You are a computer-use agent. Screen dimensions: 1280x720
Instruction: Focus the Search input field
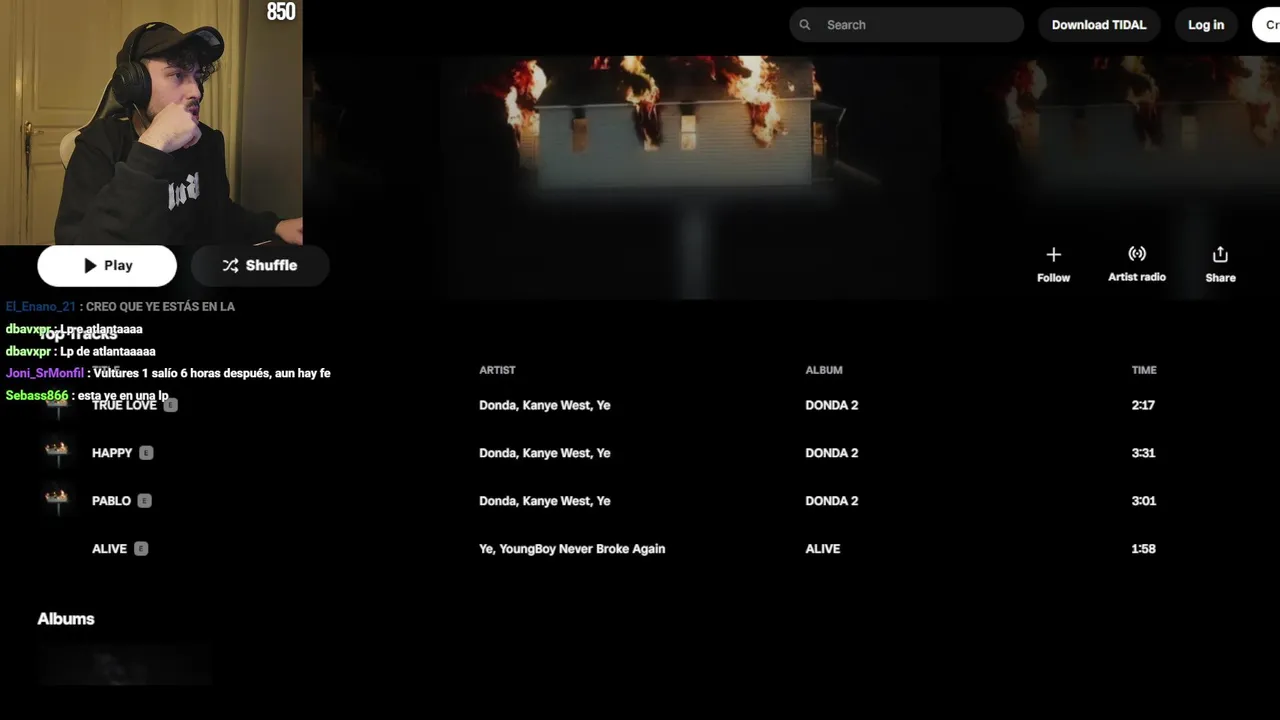pyautogui.click(x=906, y=25)
